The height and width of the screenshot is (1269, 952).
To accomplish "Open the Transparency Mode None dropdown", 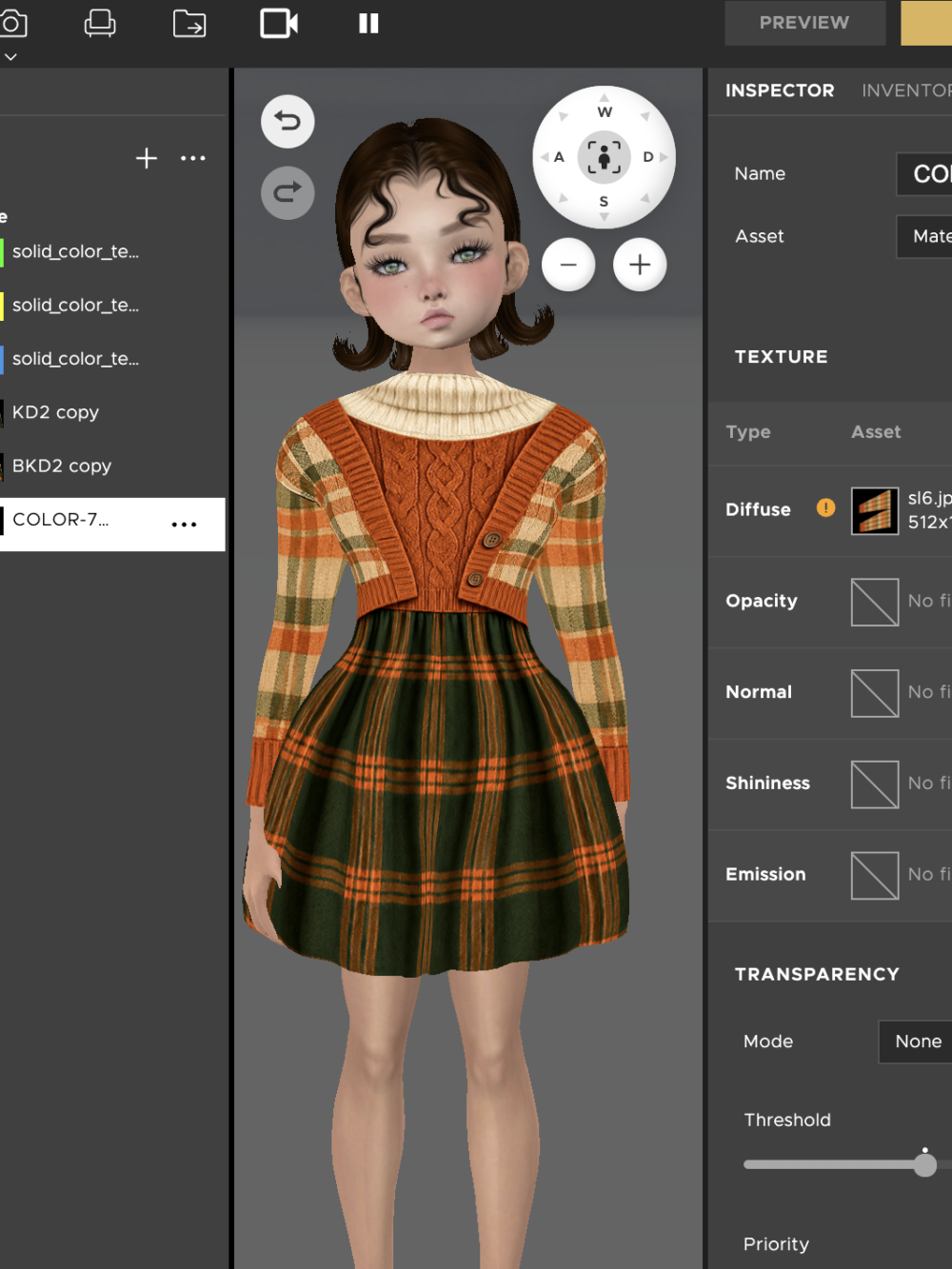I will click(x=916, y=1041).
